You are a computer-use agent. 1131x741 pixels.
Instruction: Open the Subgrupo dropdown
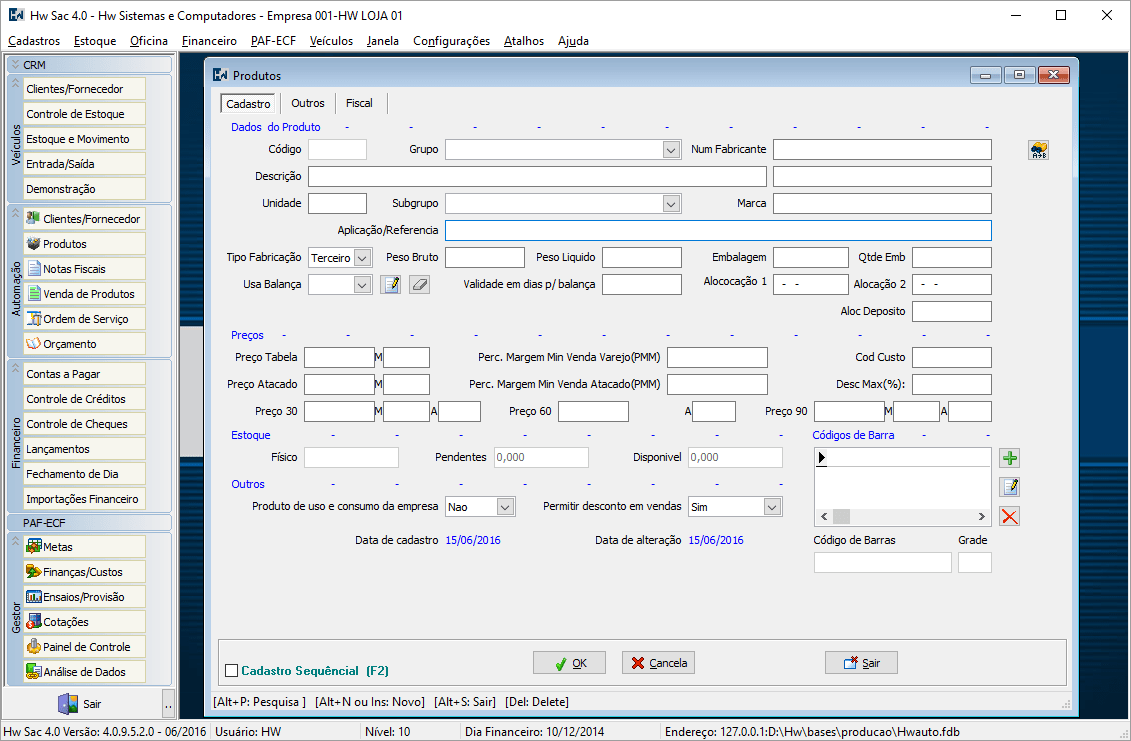672,204
